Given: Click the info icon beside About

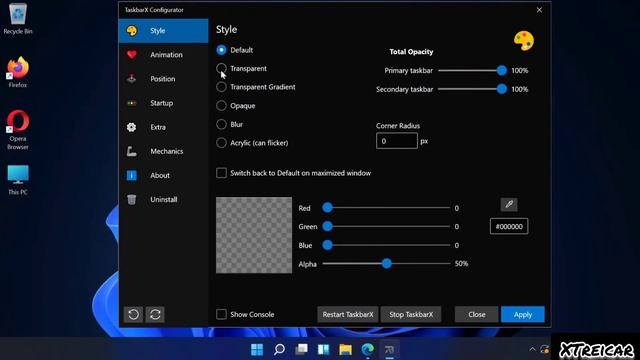Looking at the screenshot, I should coord(131,175).
